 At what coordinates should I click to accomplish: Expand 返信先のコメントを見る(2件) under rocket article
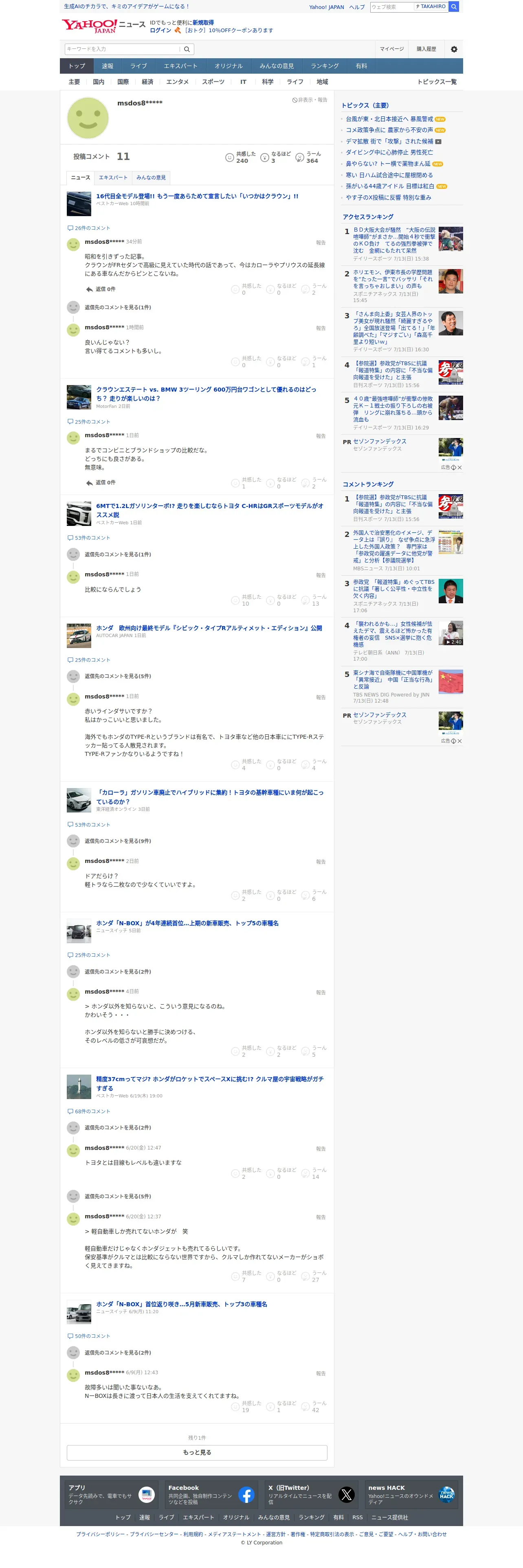(x=117, y=1128)
